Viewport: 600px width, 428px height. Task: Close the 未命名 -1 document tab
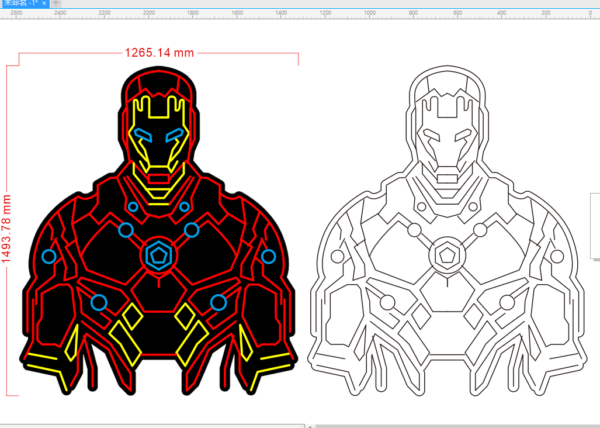tap(44, 3)
